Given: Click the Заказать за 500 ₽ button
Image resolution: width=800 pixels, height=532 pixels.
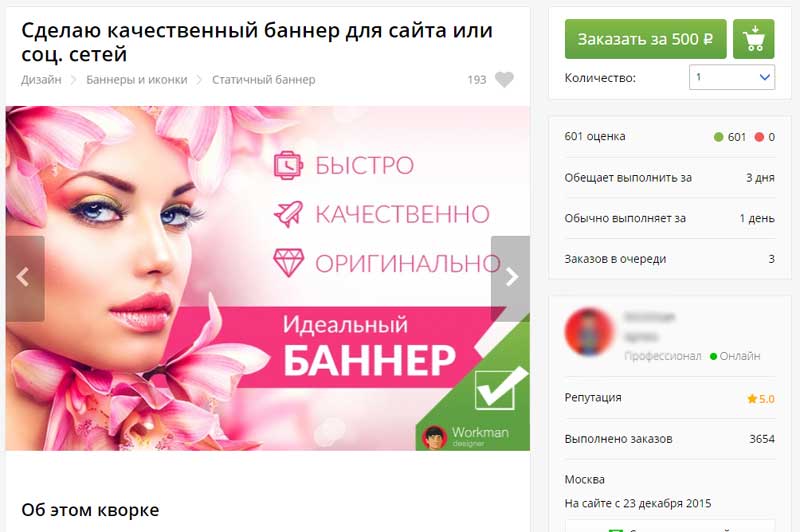Looking at the screenshot, I should click(645, 39).
